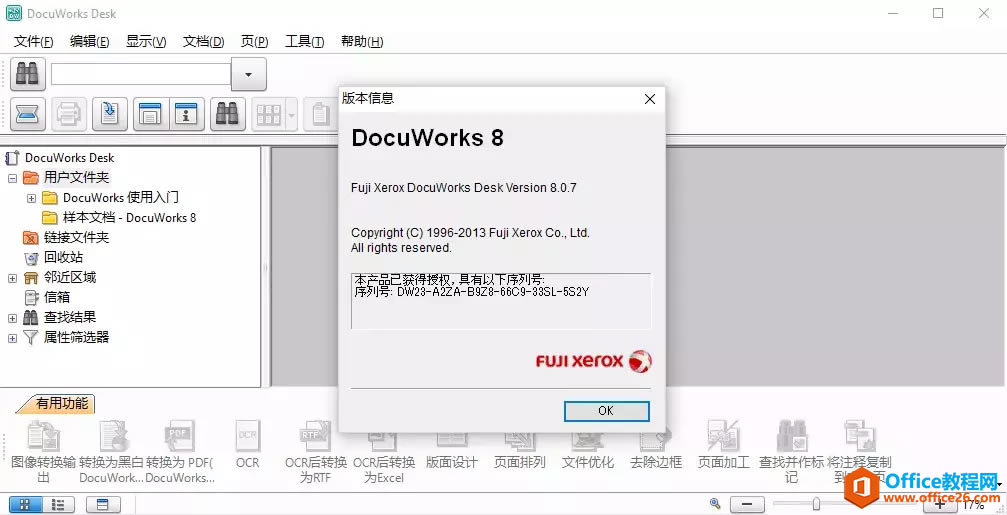This screenshot has height=515, width=1007.
Task: Open the 工具(T) menu
Action: (304, 42)
